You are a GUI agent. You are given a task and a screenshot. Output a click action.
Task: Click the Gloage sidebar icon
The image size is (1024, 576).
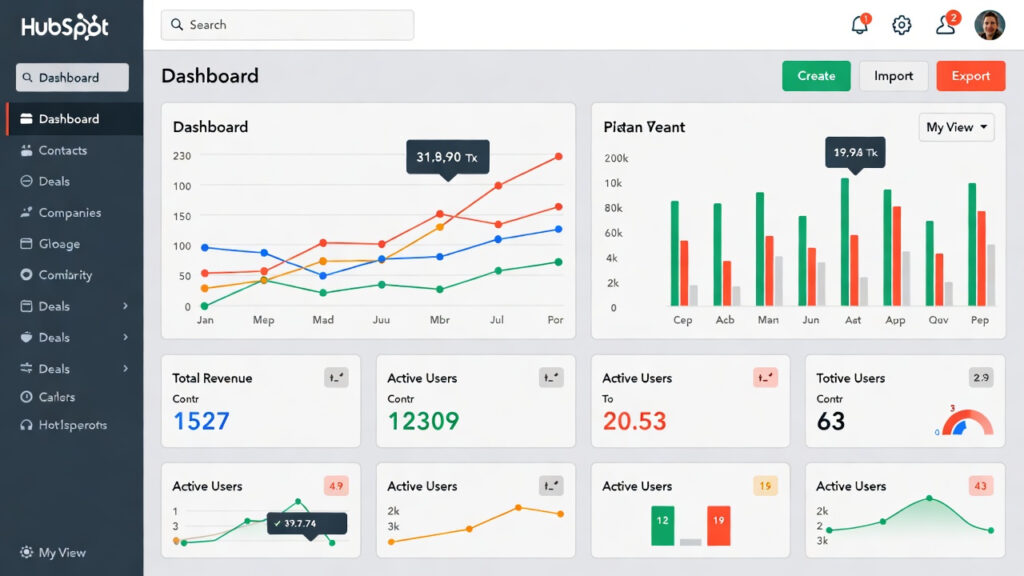[27, 244]
